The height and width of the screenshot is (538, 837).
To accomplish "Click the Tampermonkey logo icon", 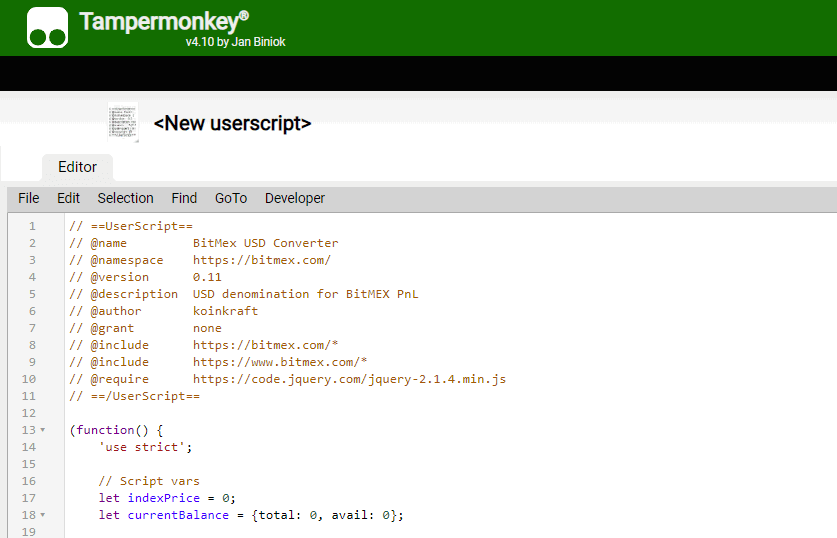I will coord(47,27).
